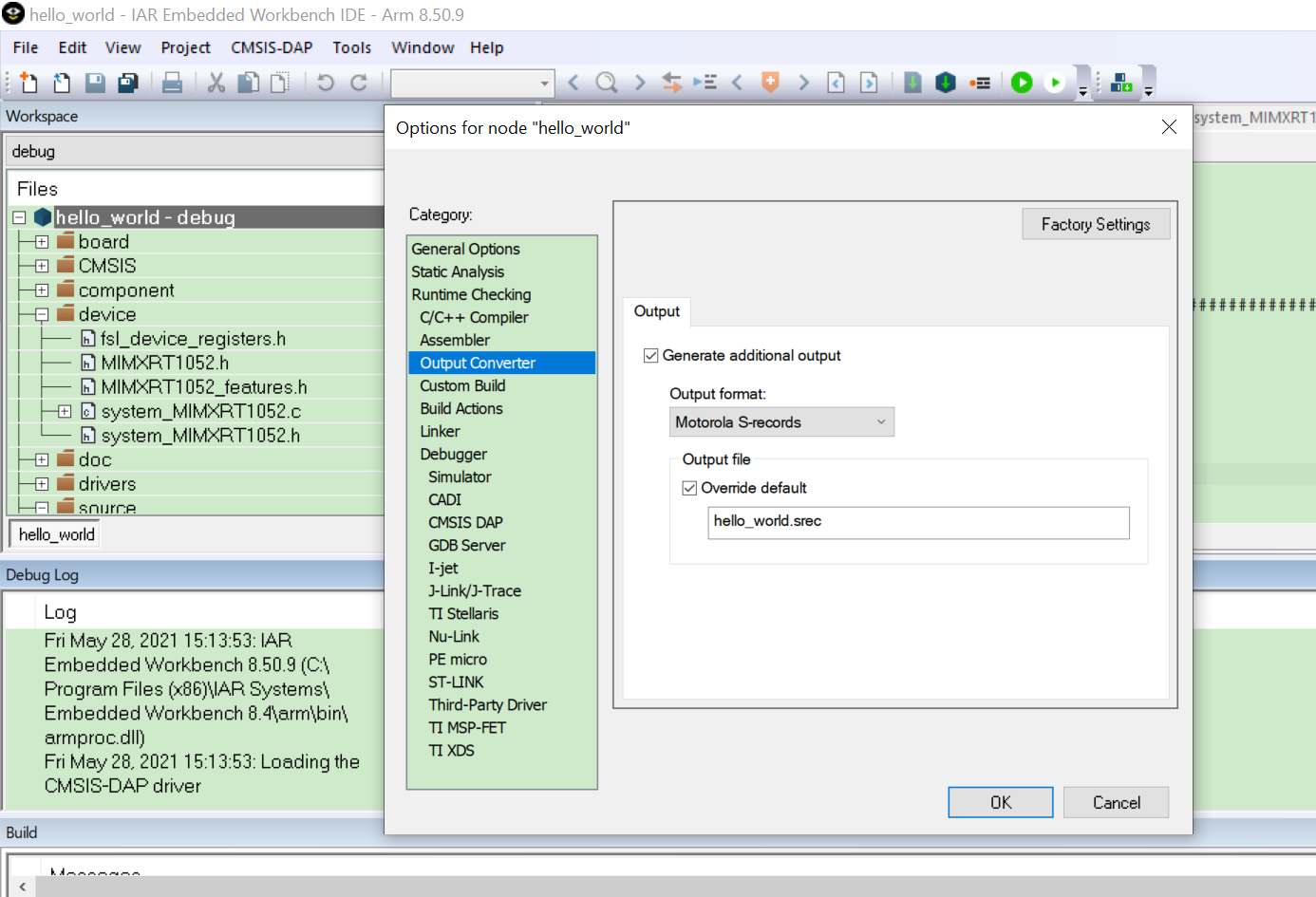Expand the component folder

[42, 290]
